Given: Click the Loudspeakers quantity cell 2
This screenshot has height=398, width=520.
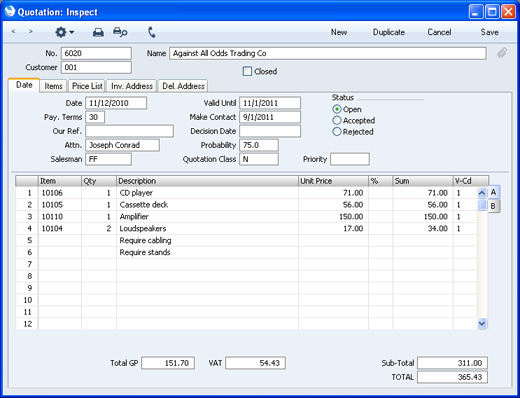Looking at the screenshot, I should pos(99,228).
